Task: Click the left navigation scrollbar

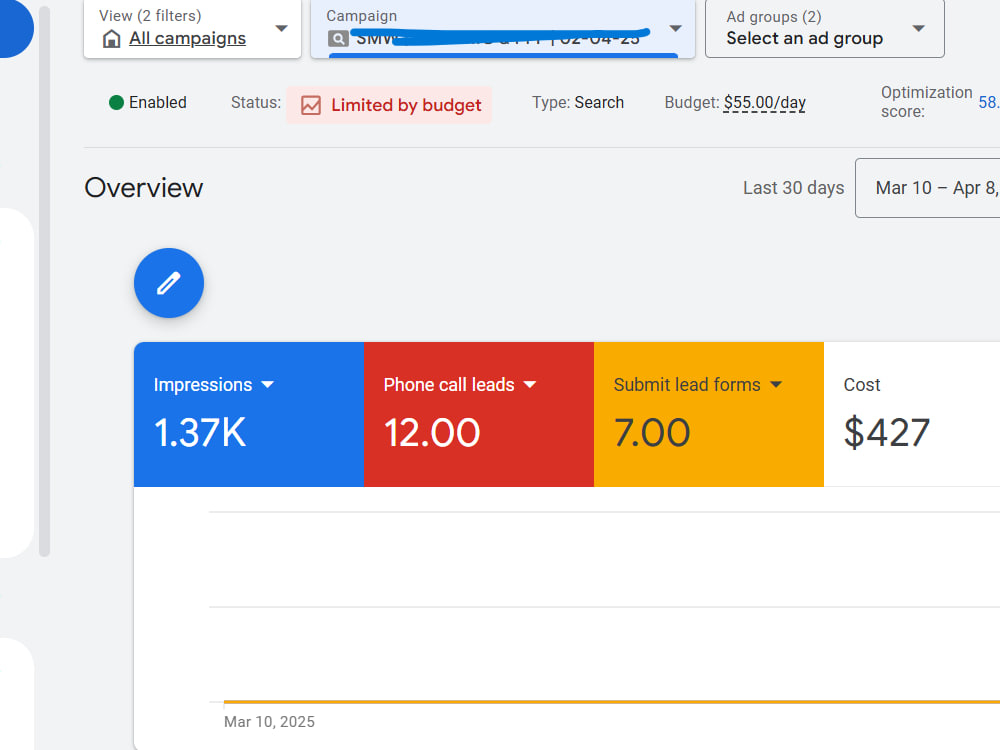Action: coord(44,281)
